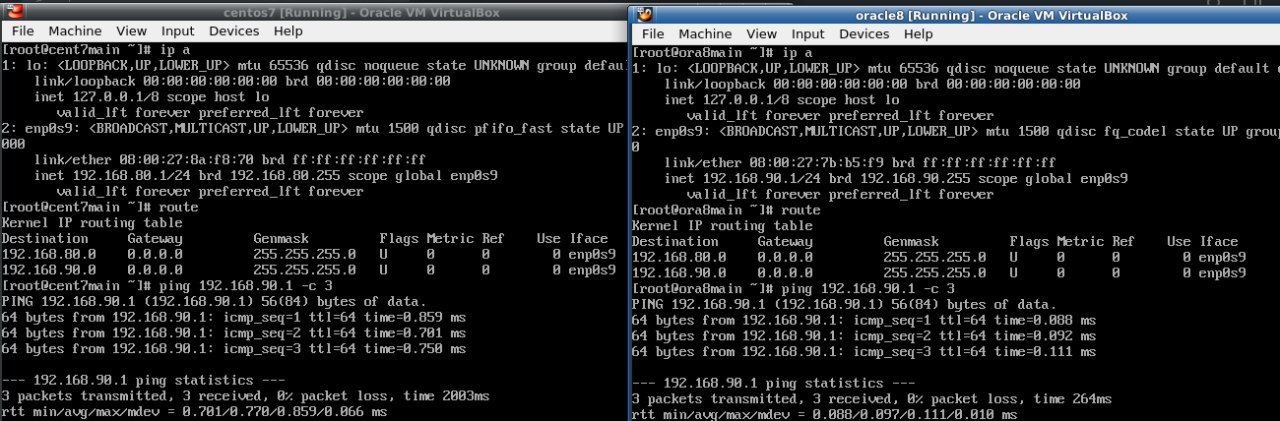Click the packet loss line showing time 2003ms
This screenshot has height=421, width=1280.
point(246,397)
